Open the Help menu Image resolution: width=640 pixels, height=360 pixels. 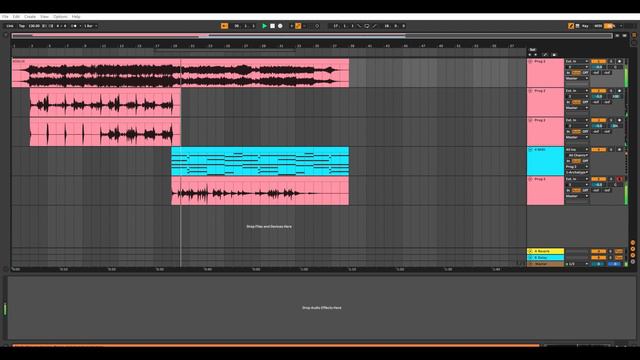pos(76,17)
